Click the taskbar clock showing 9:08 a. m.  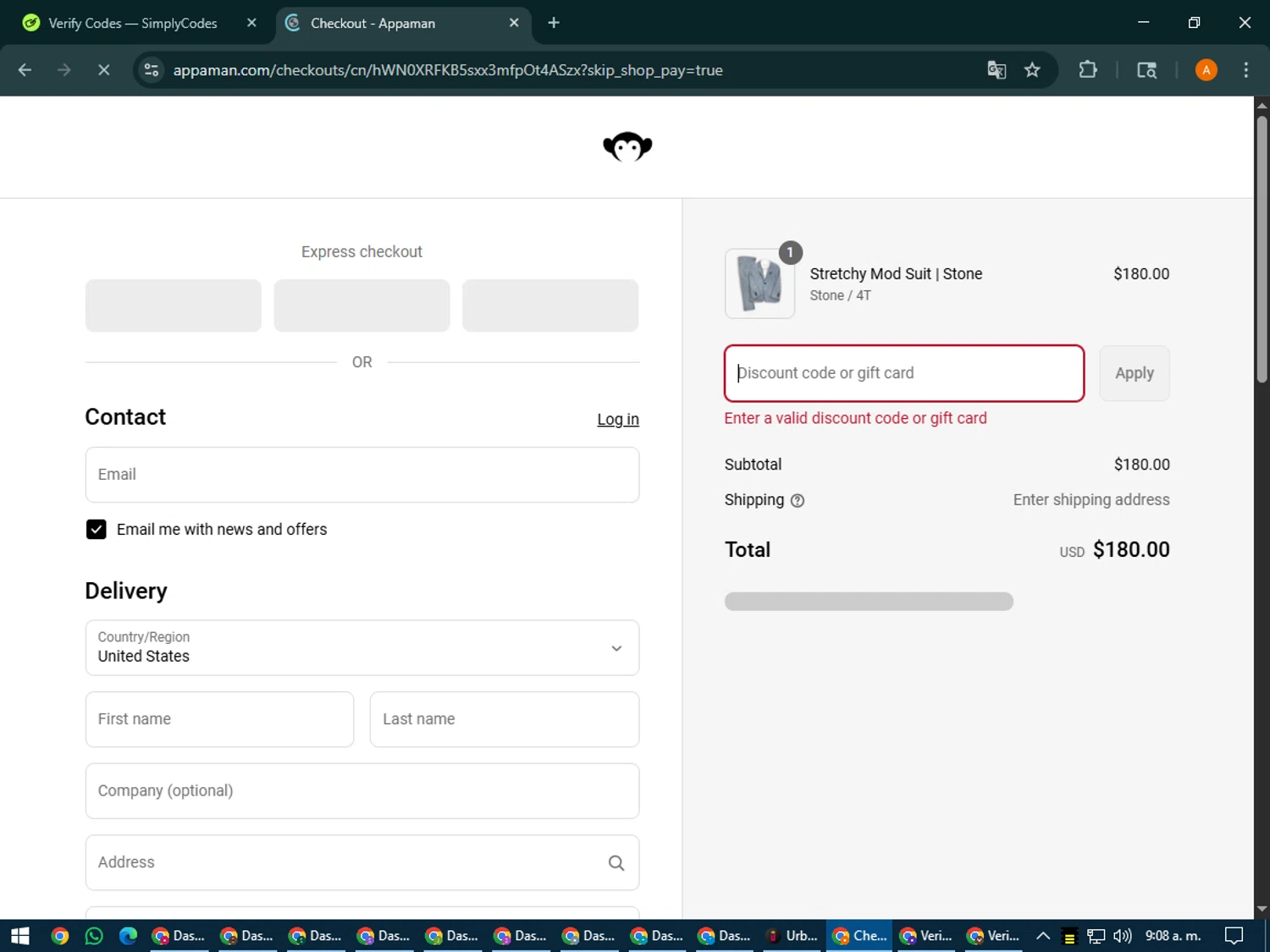1173,935
